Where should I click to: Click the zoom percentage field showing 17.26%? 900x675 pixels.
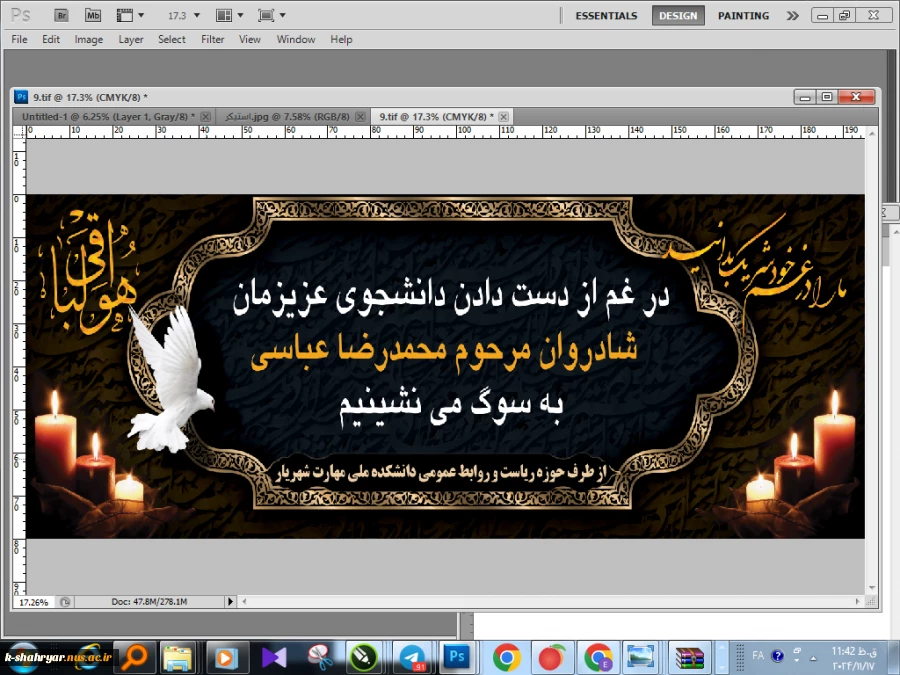pos(35,602)
